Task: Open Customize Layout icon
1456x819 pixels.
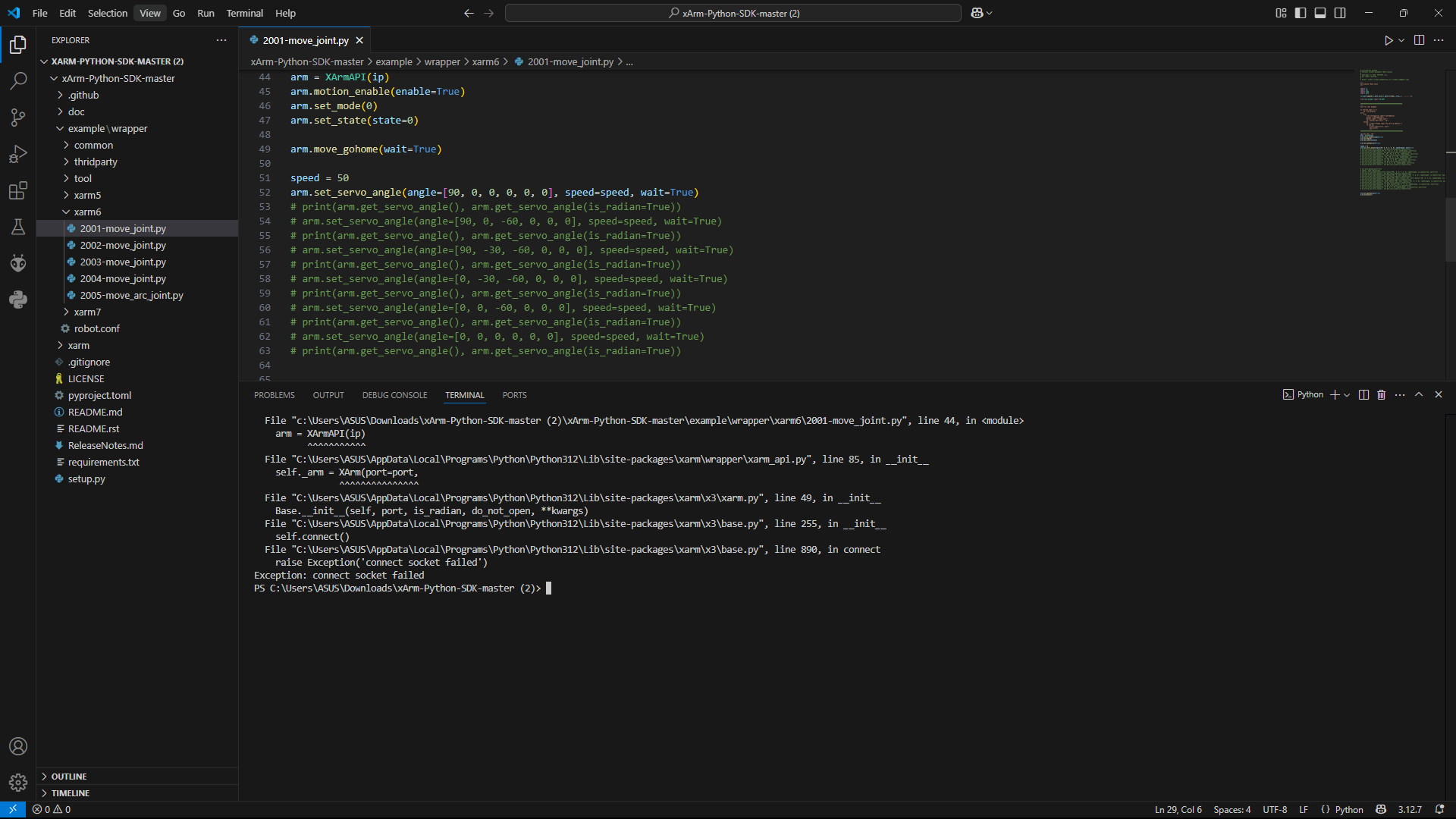Action: coord(1281,13)
